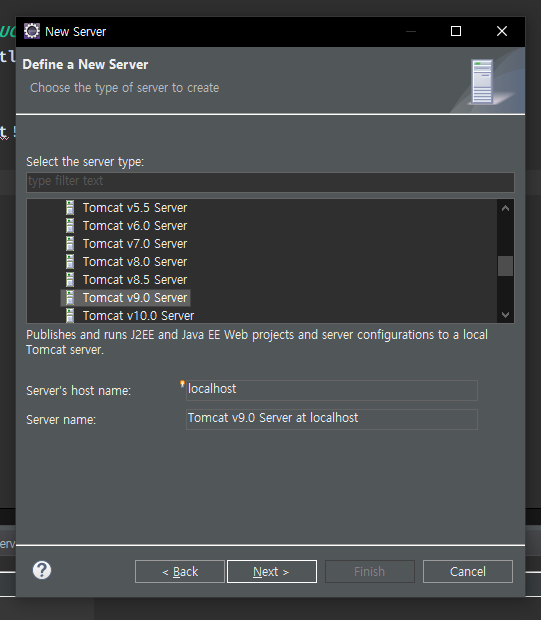
Task: Cancel the New Server dialog
Action: pyautogui.click(x=468, y=571)
